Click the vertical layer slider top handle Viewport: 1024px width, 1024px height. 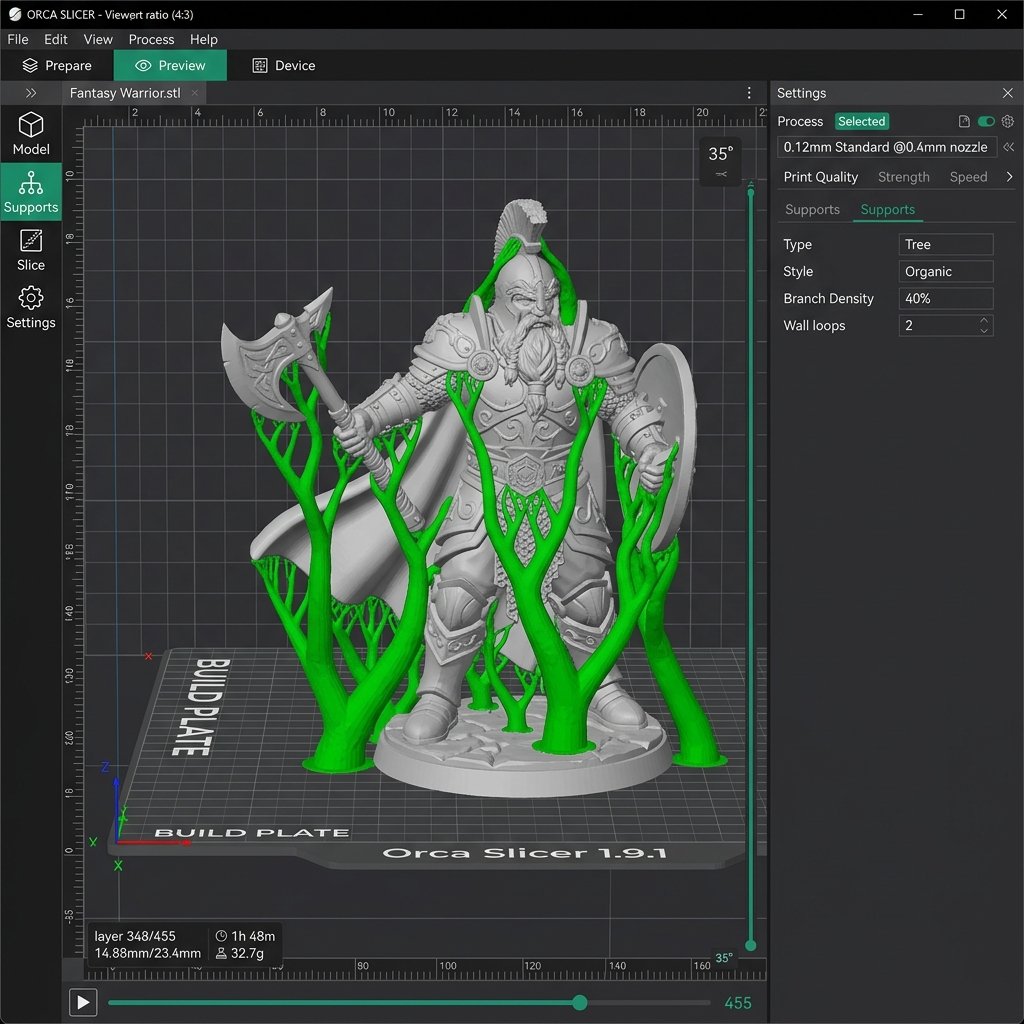[x=750, y=191]
